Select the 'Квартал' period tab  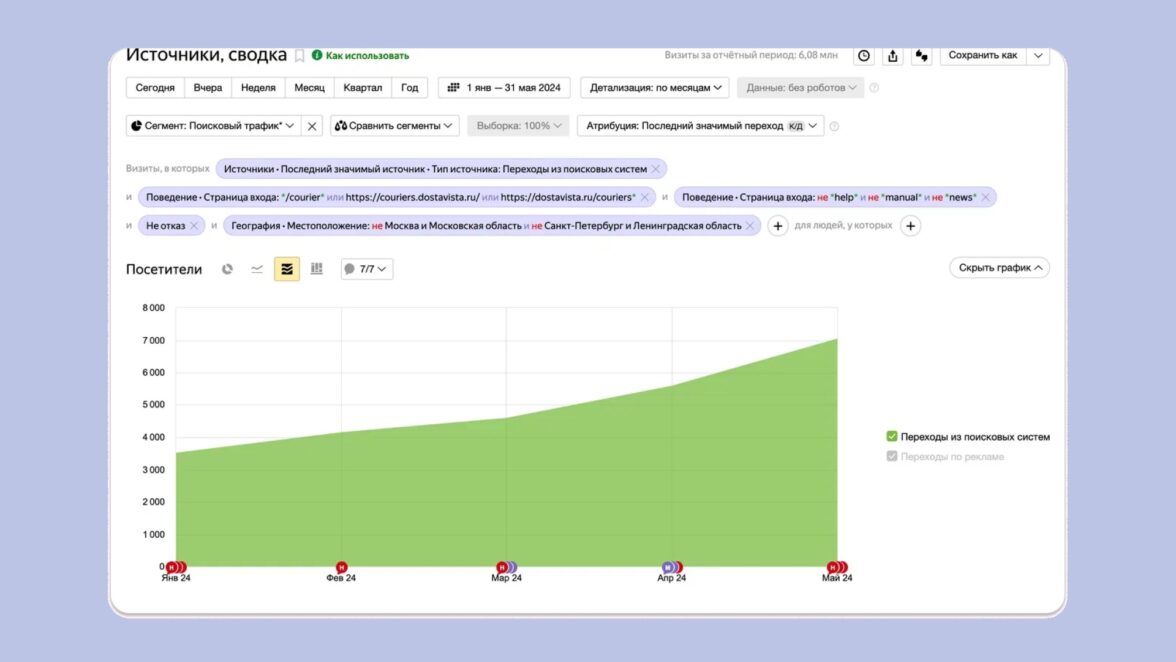pos(361,88)
